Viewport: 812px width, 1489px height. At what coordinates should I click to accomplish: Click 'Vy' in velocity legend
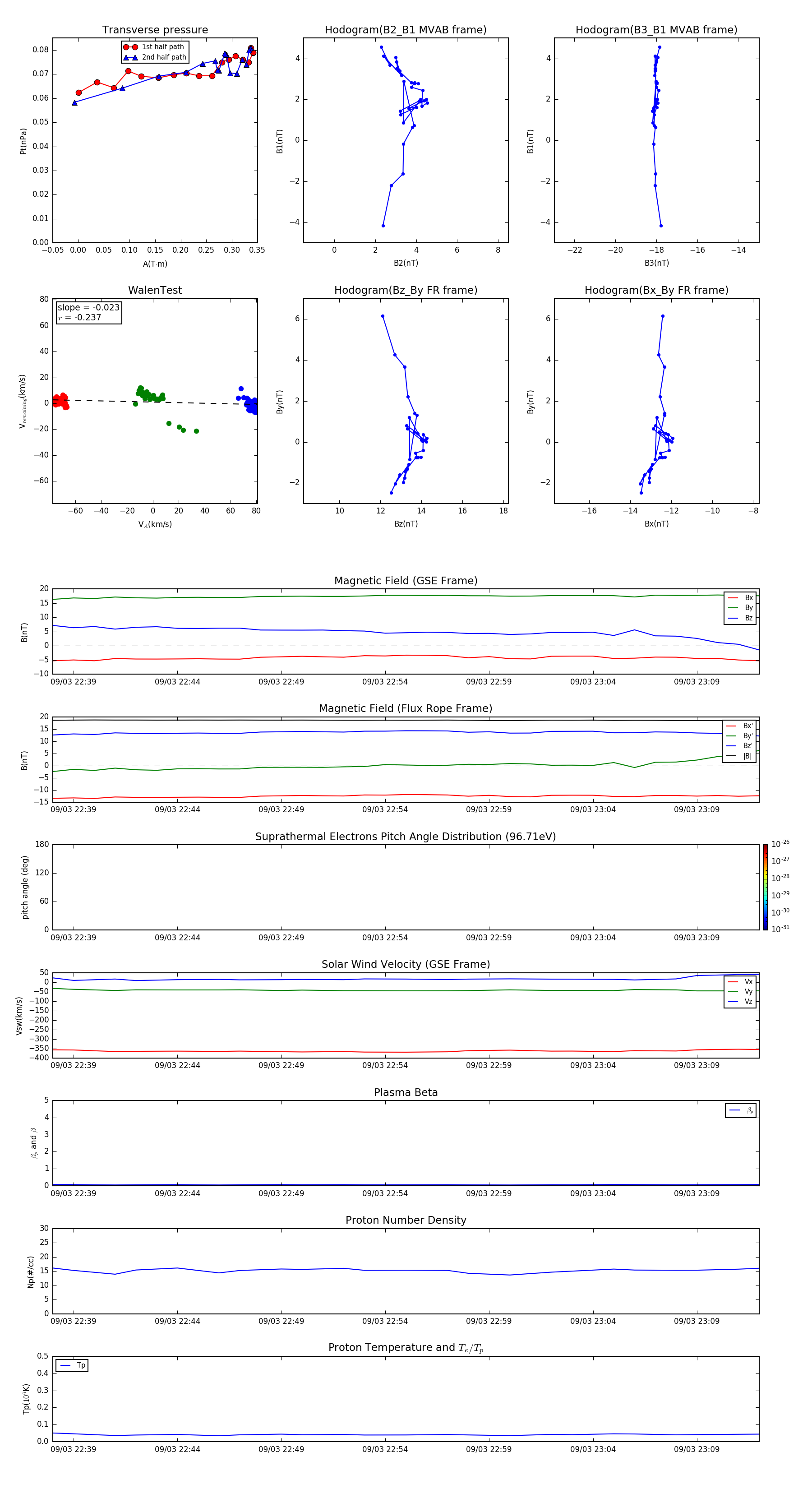pyautogui.click(x=748, y=991)
